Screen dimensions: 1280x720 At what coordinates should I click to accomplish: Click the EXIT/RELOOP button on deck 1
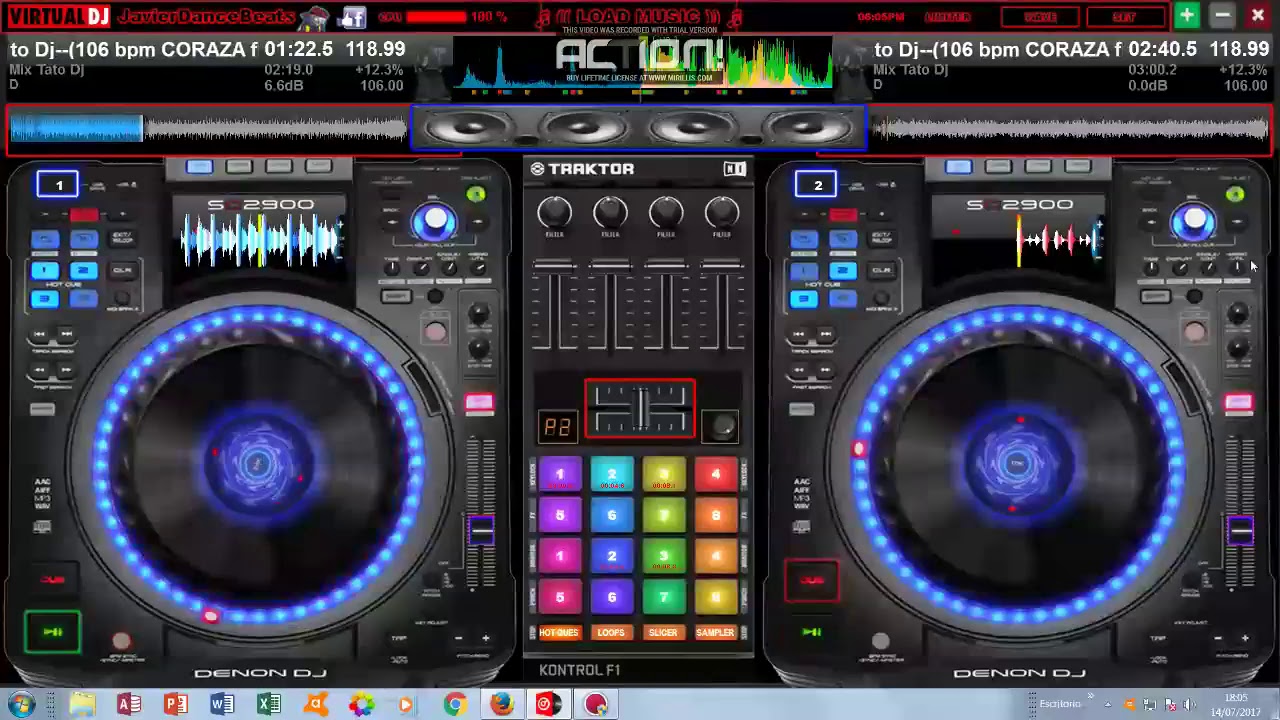122,239
